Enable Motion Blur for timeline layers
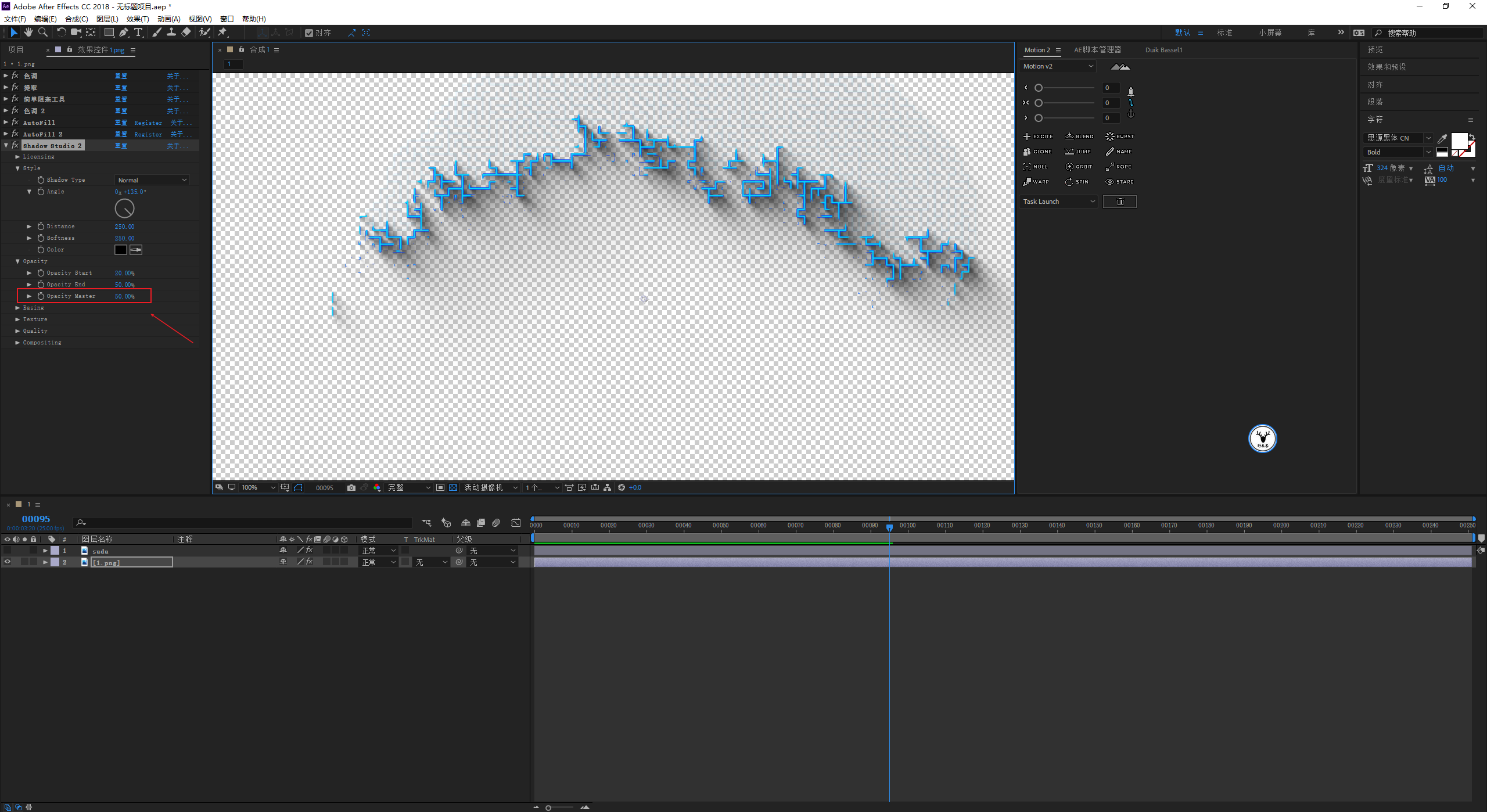This screenshot has height=812, width=1487. click(496, 523)
